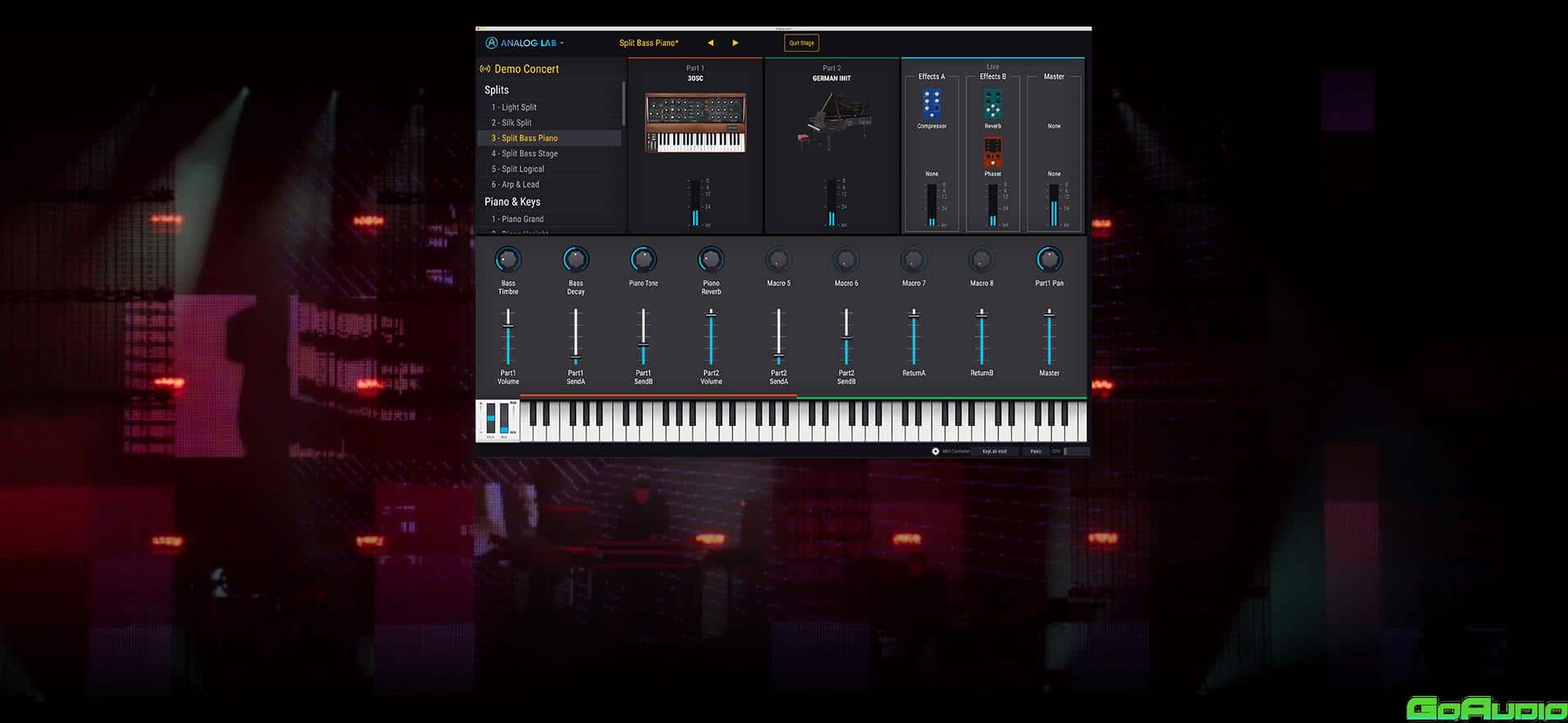Click the Macro 6 knob

tap(846, 259)
